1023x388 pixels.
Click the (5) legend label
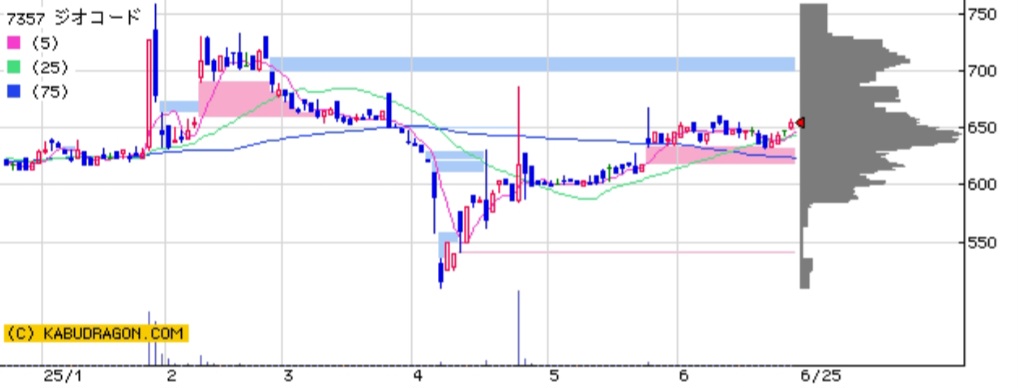click(44, 44)
